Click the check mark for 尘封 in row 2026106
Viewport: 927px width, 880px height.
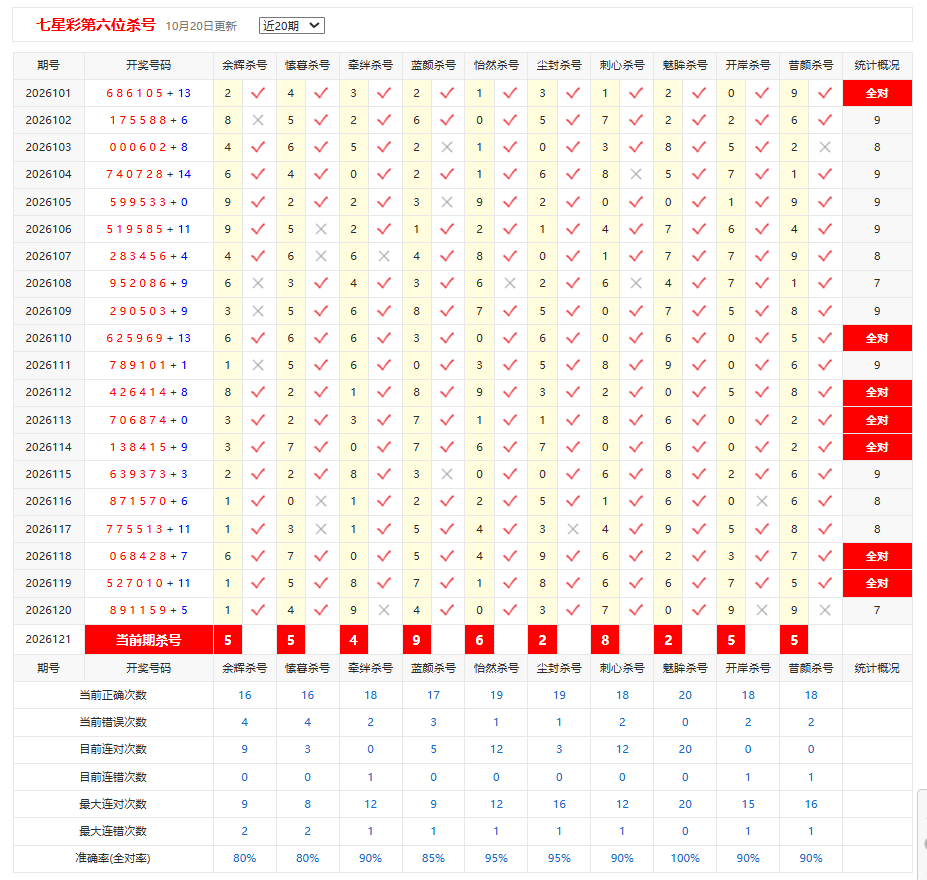pyautogui.click(x=573, y=229)
